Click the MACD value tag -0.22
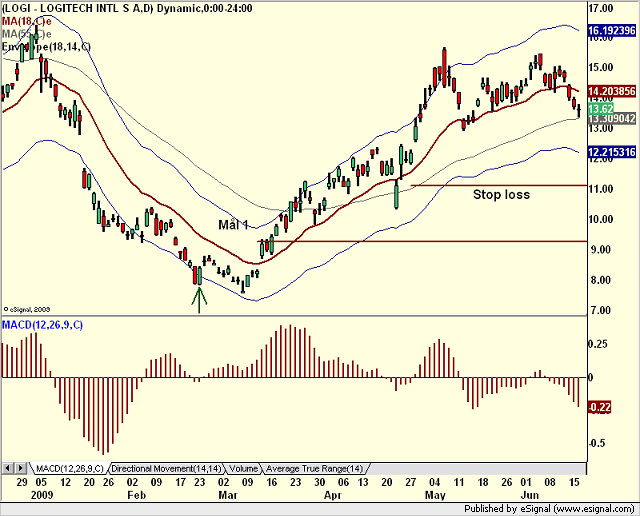The image size is (640, 516). pyautogui.click(x=600, y=407)
